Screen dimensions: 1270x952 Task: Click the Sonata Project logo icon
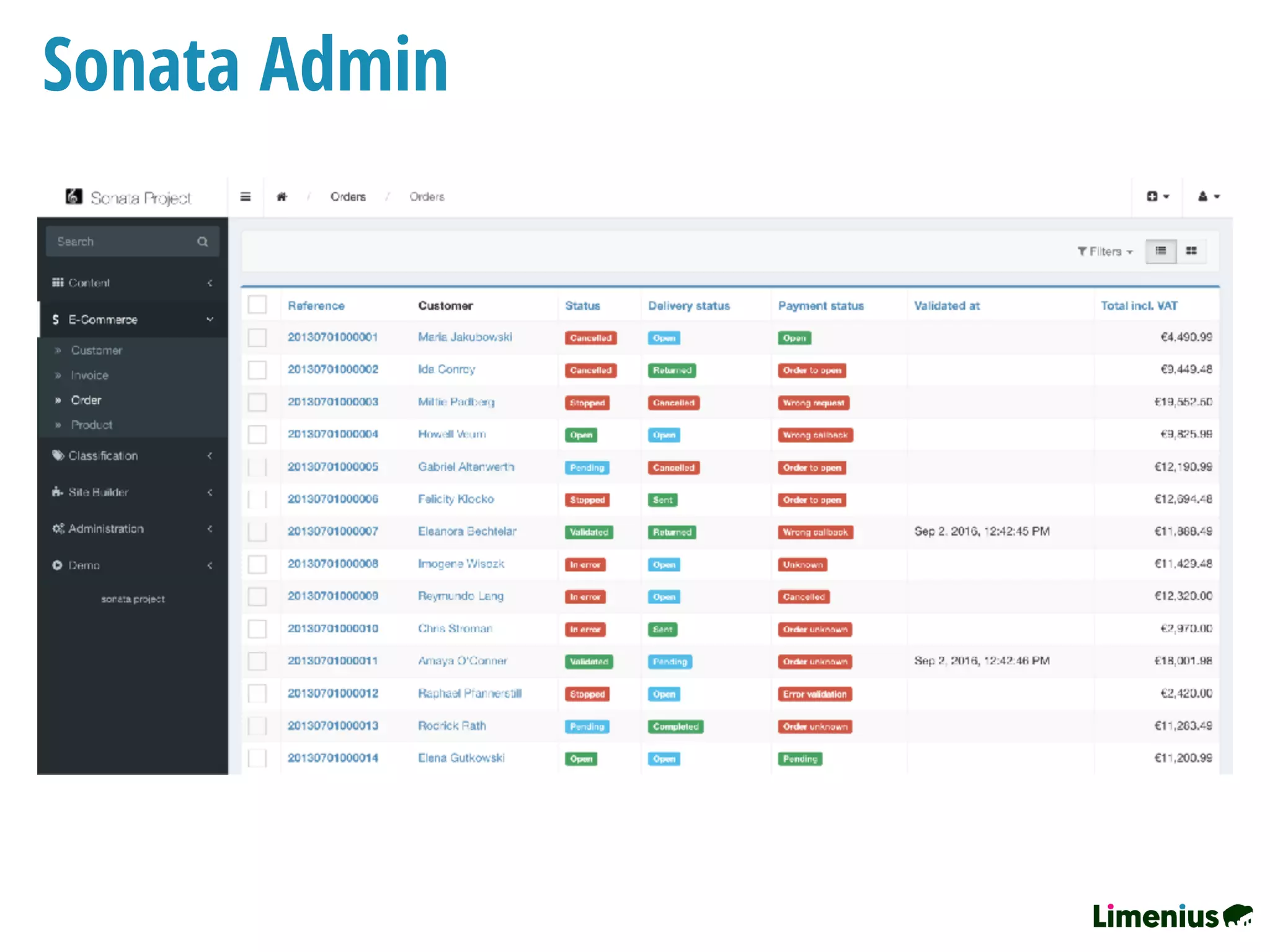74,196
